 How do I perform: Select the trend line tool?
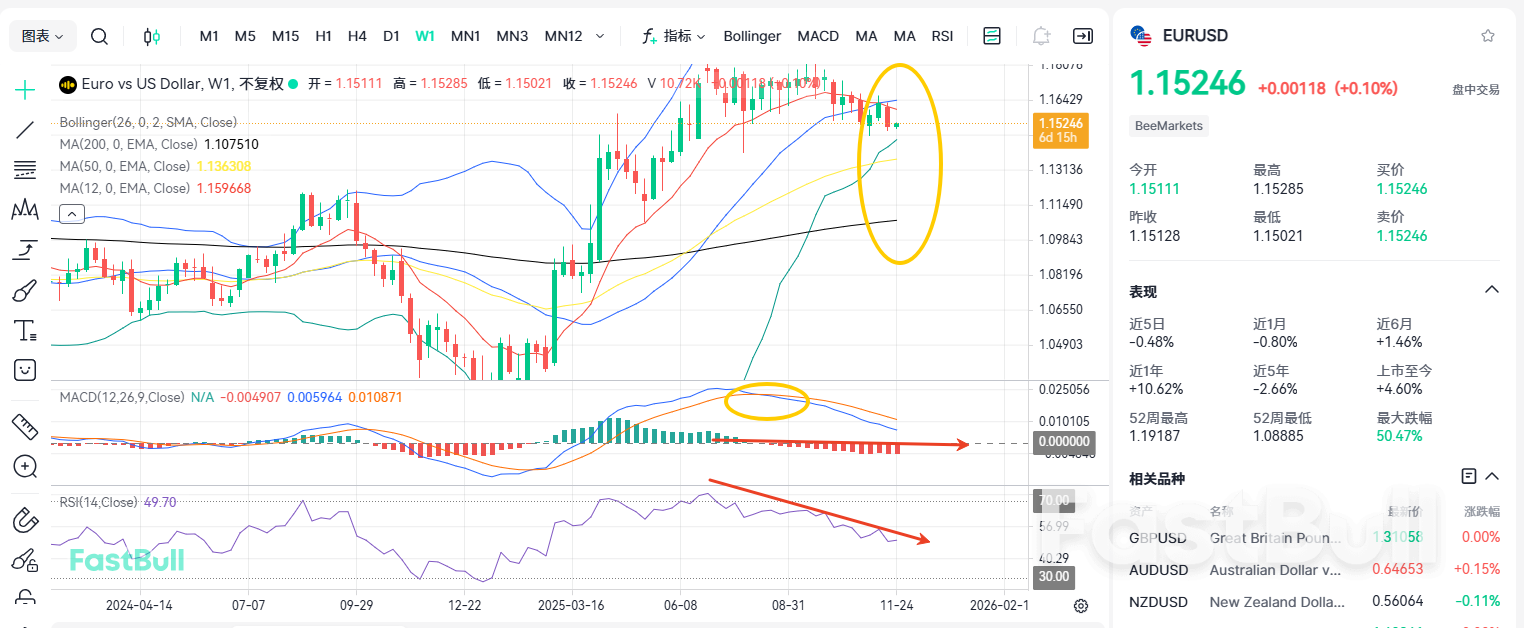coord(24,129)
